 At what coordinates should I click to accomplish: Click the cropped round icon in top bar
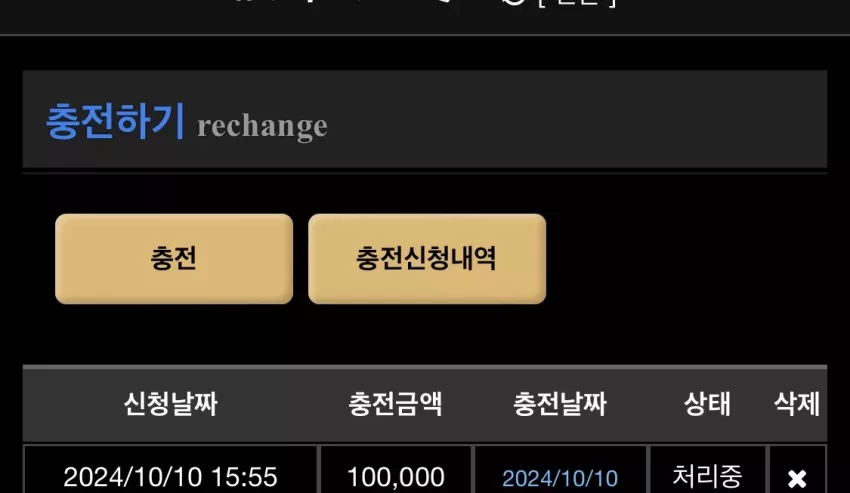click(513, 2)
